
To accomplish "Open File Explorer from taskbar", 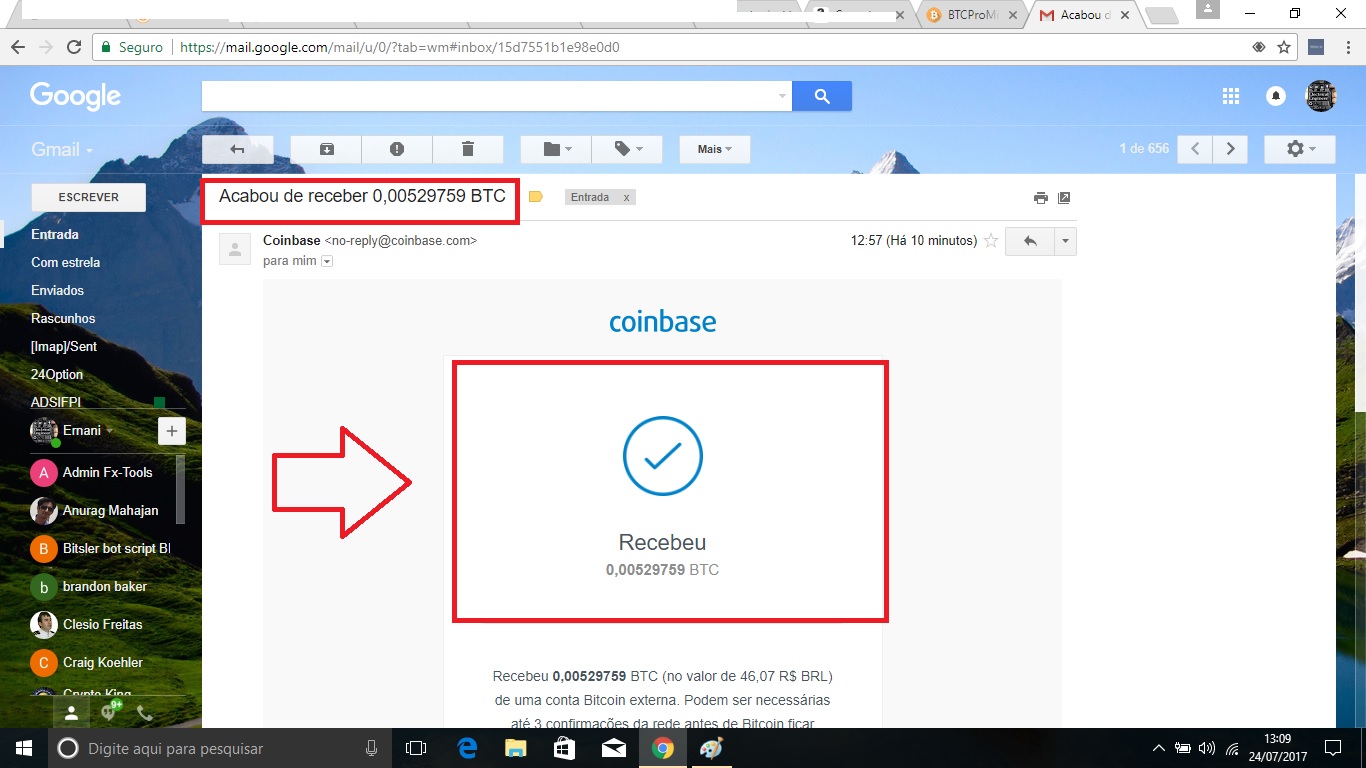I will [515, 748].
